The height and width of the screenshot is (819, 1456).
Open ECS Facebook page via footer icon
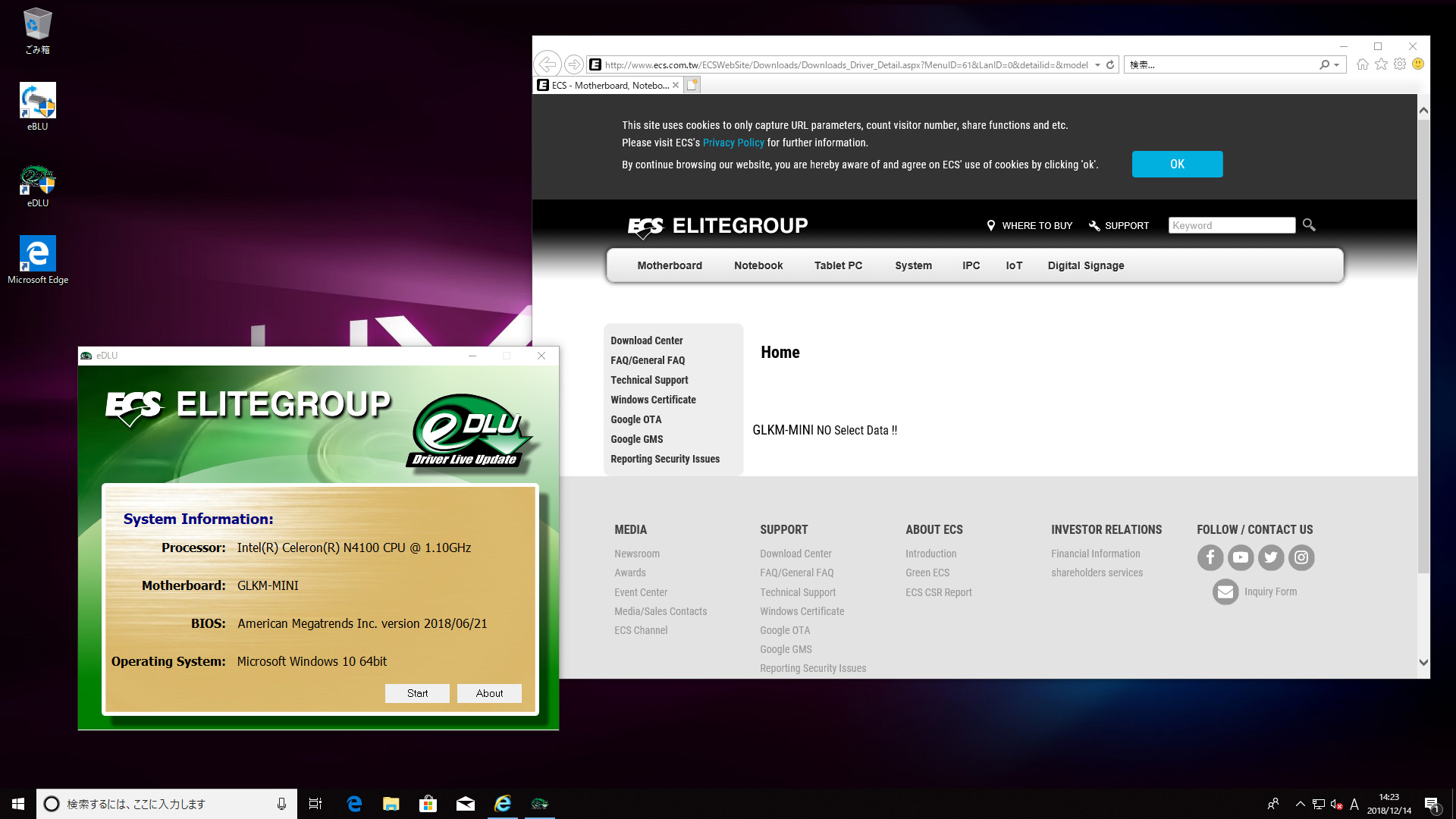[x=1210, y=557]
